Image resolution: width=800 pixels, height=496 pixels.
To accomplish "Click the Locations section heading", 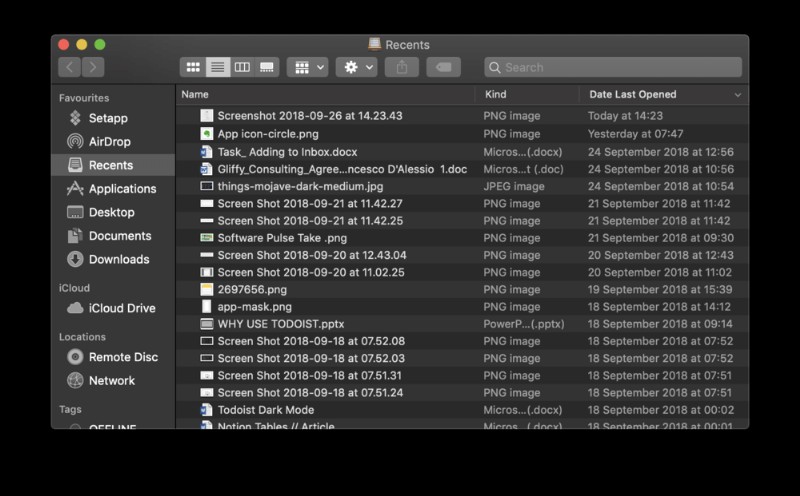I will 82,337.
